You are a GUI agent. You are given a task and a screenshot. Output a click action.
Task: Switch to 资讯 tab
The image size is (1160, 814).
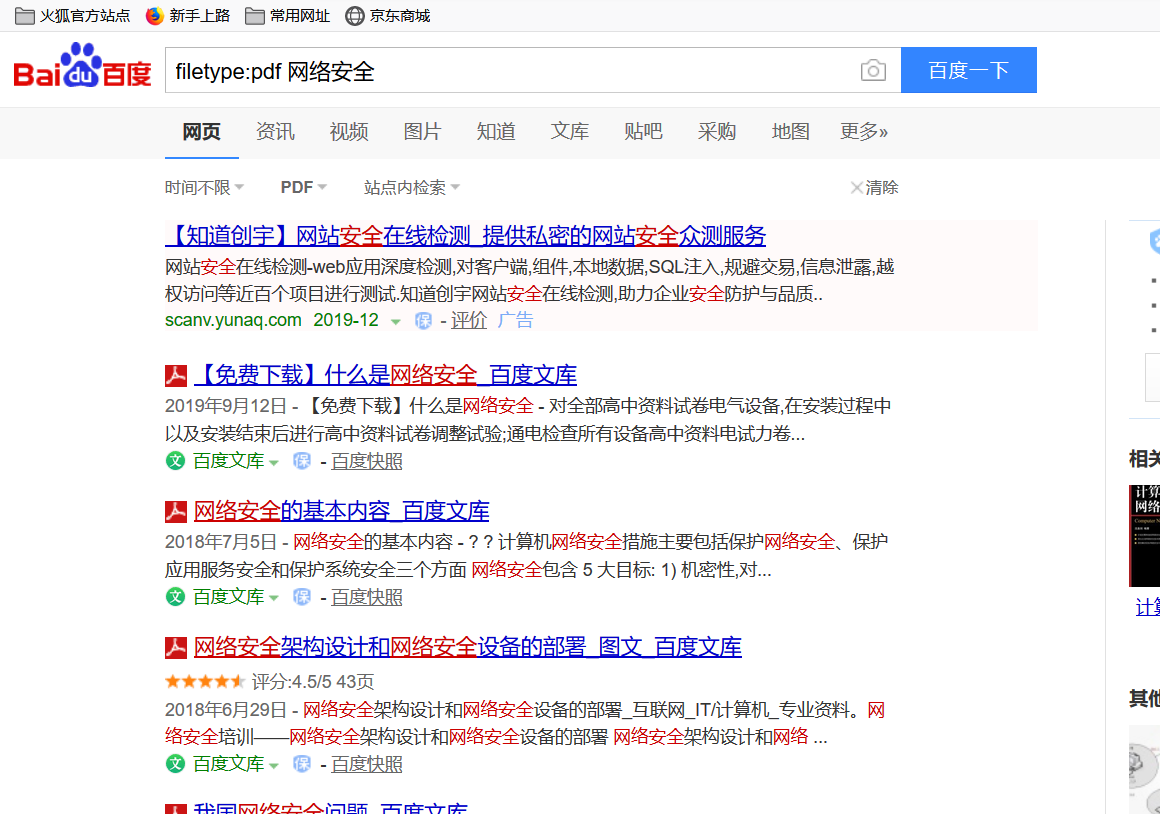click(275, 132)
